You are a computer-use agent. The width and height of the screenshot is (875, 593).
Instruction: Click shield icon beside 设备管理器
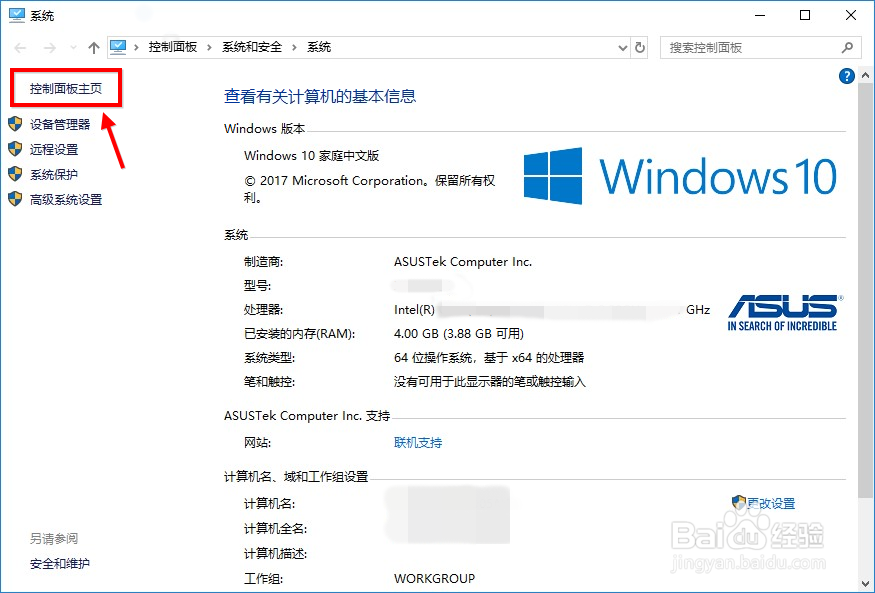click(x=15, y=124)
